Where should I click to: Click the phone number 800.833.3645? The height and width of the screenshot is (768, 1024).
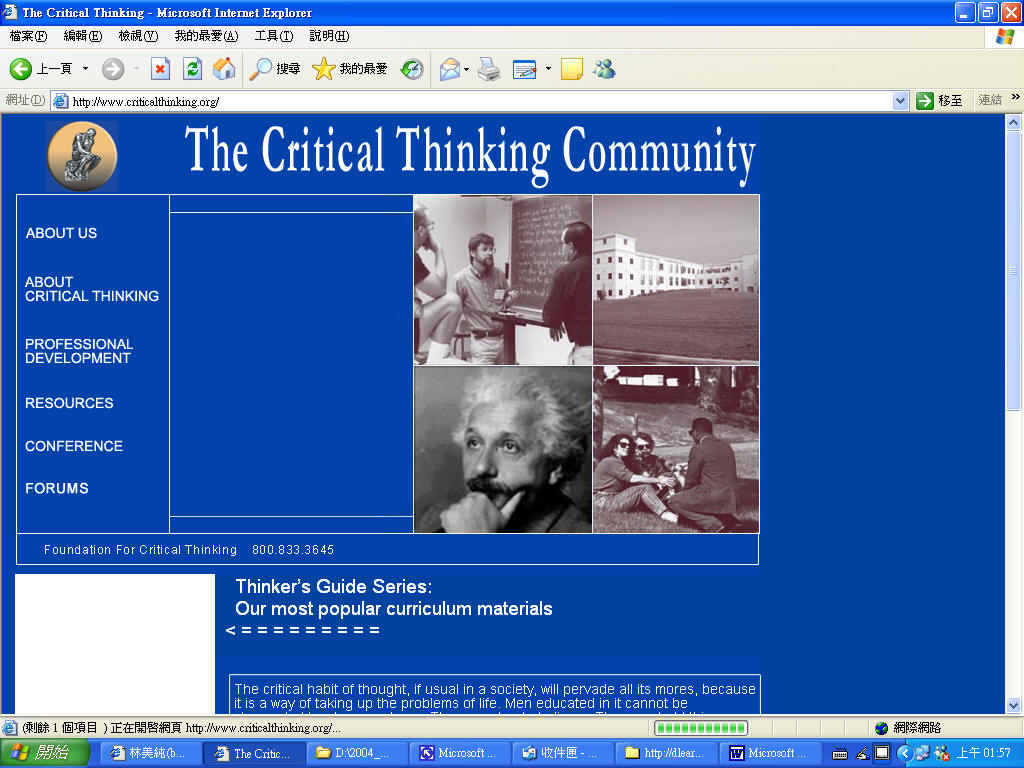click(x=293, y=550)
